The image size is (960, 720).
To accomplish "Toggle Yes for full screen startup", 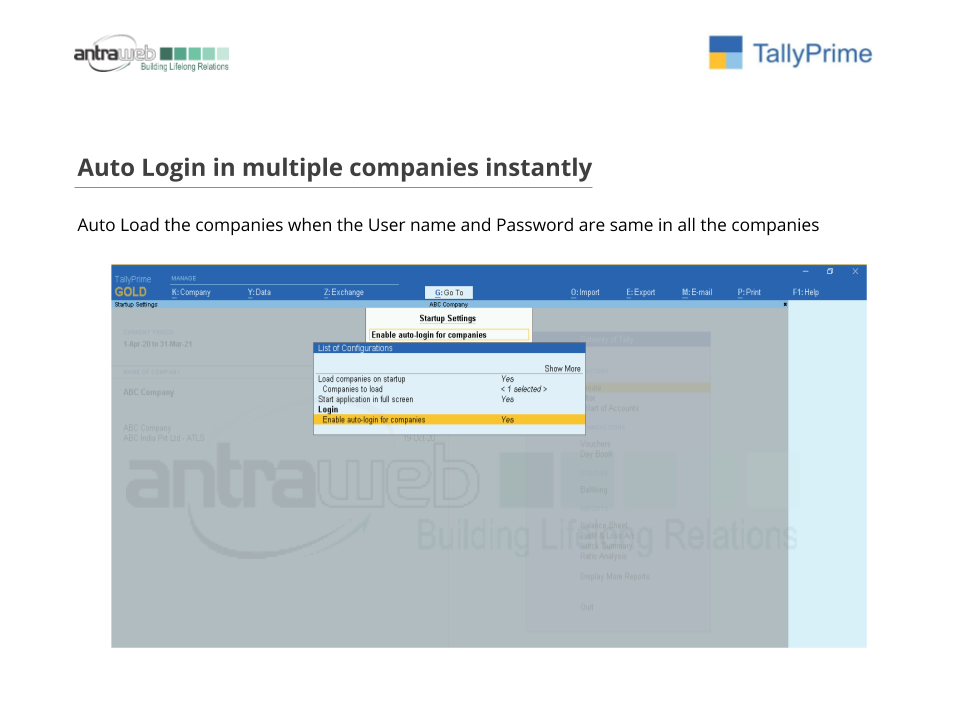I will (508, 399).
